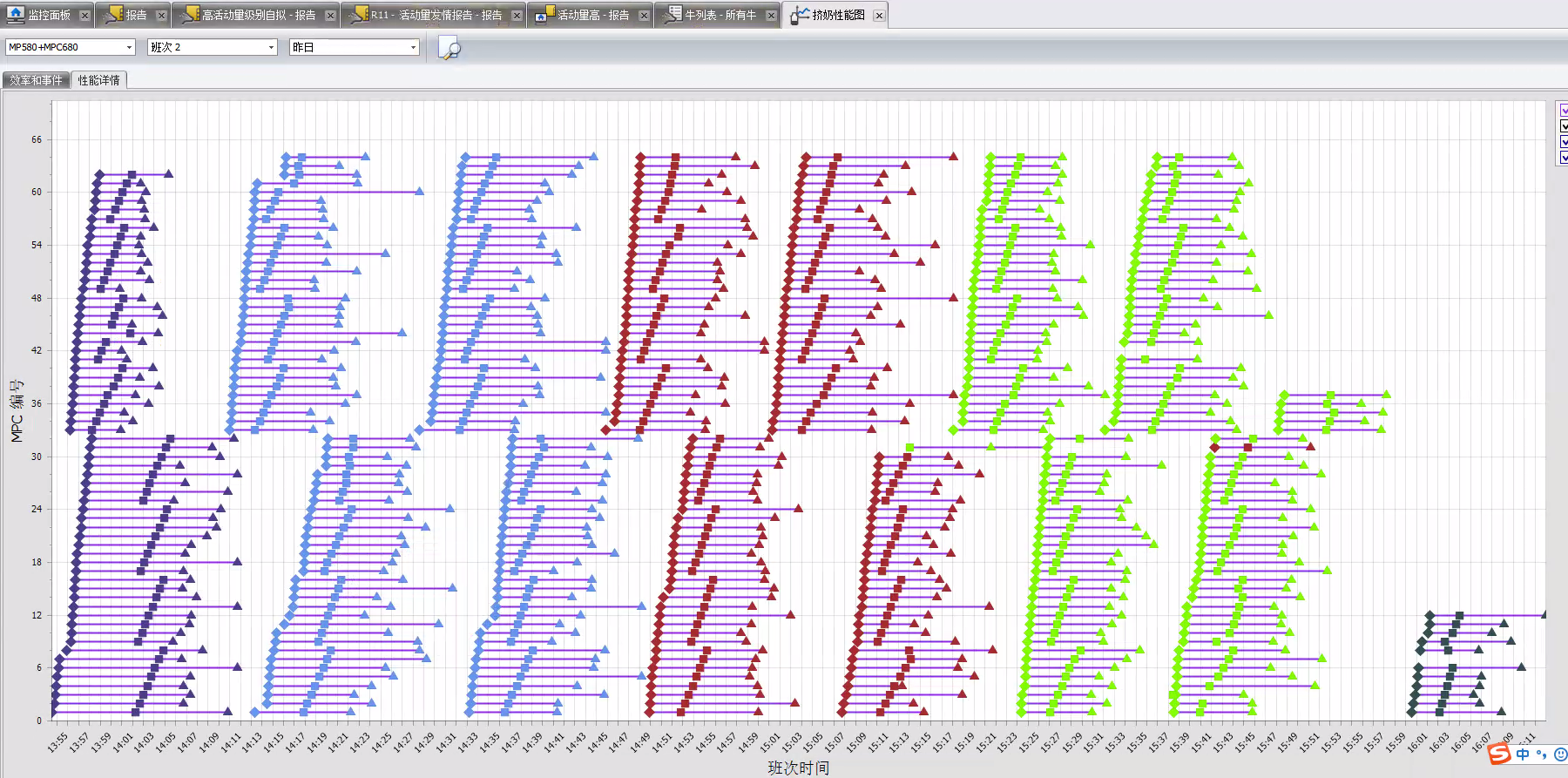Click the y-axis label 12
The width and height of the screenshot is (1568, 778).
pos(37,615)
